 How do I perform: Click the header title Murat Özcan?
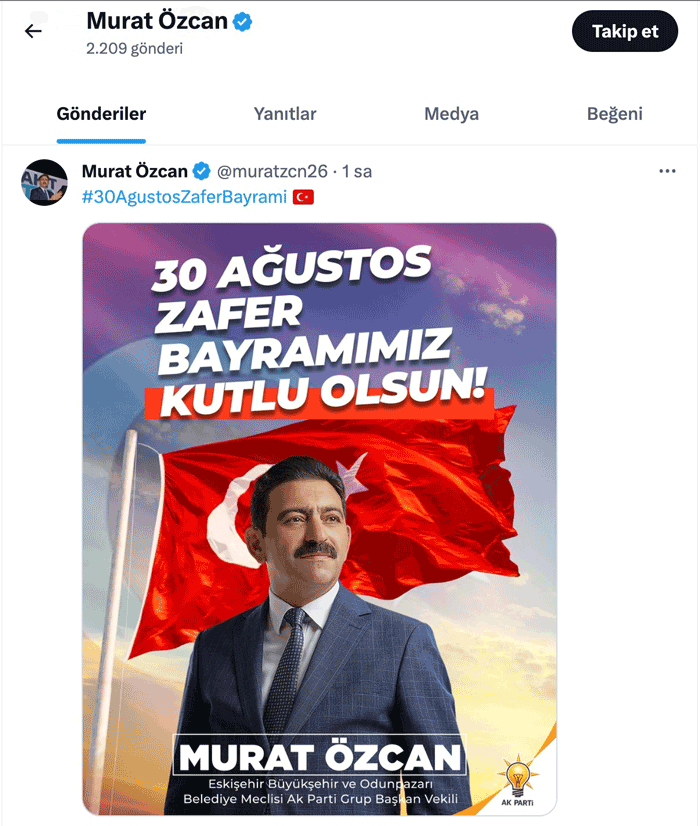point(157,22)
